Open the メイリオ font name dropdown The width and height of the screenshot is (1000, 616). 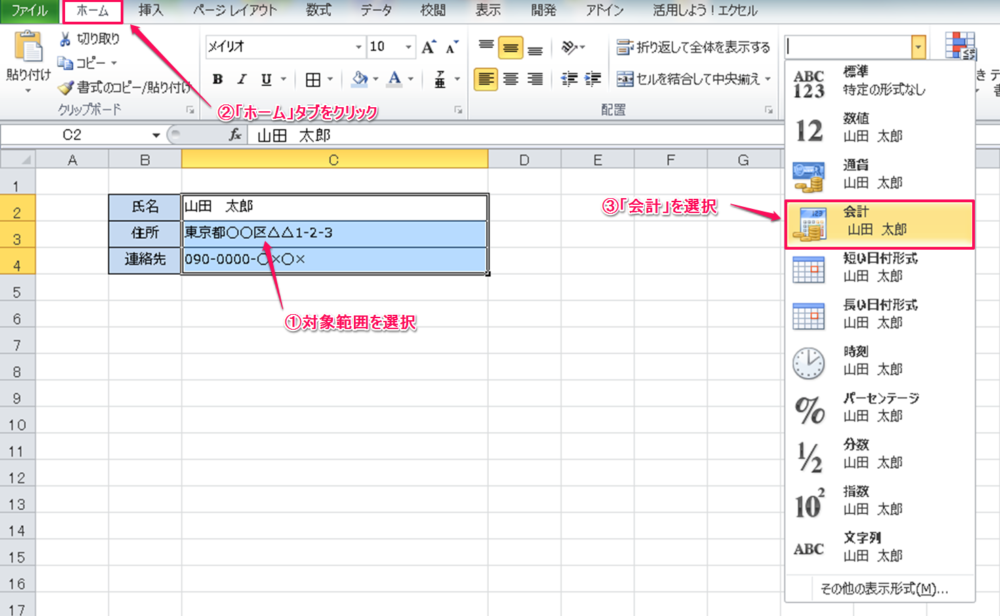[358, 47]
